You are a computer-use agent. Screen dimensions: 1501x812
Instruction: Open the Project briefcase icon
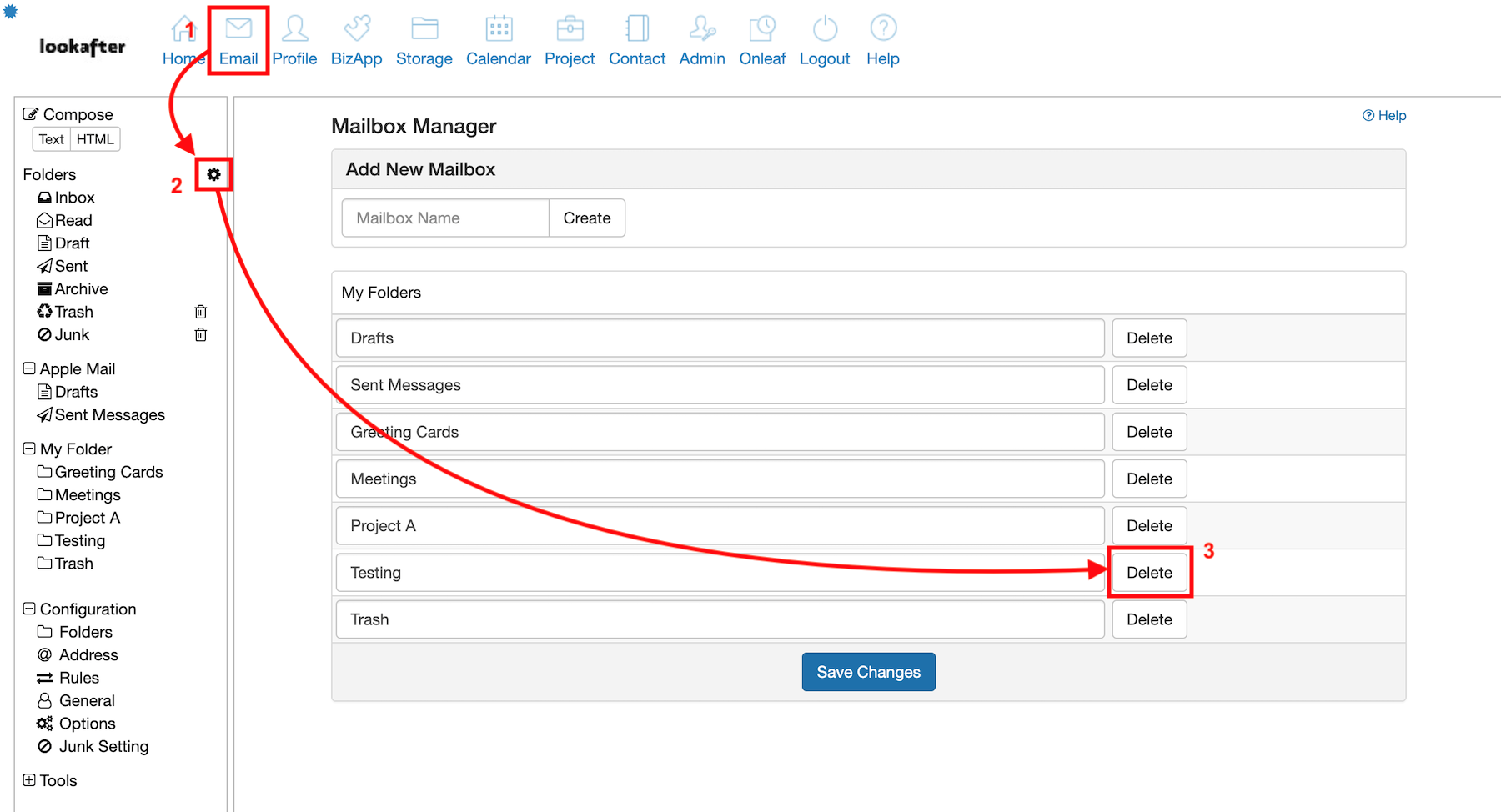[x=570, y=29]
